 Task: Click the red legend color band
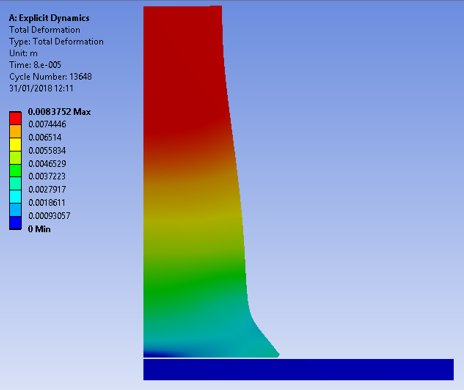tap(15, 118)
